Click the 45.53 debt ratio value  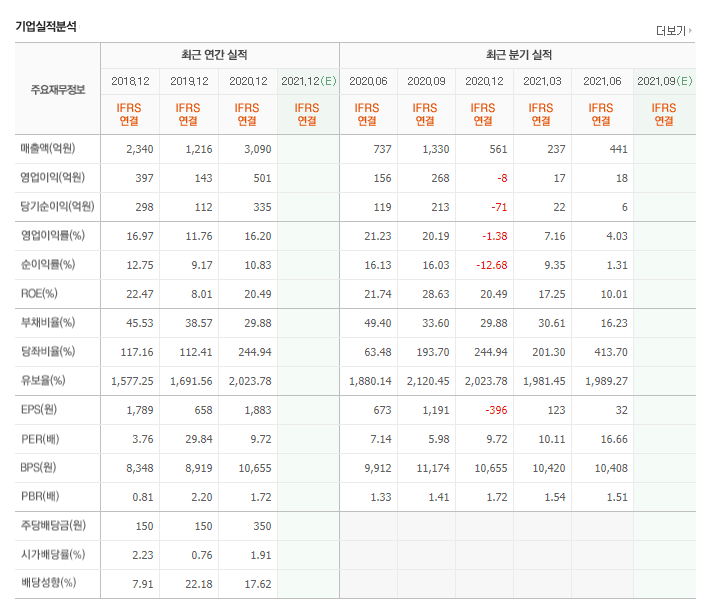[x=140, y=323]
